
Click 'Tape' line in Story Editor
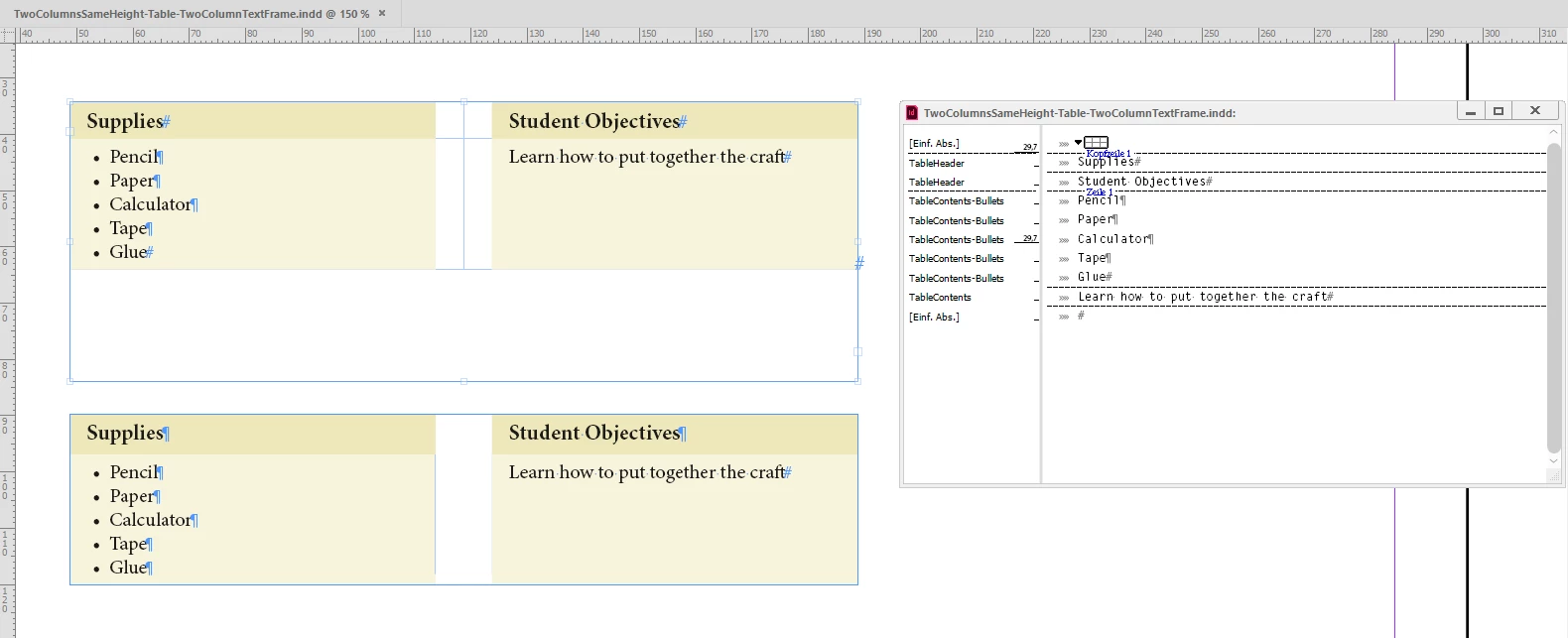tap(1092, 258)
